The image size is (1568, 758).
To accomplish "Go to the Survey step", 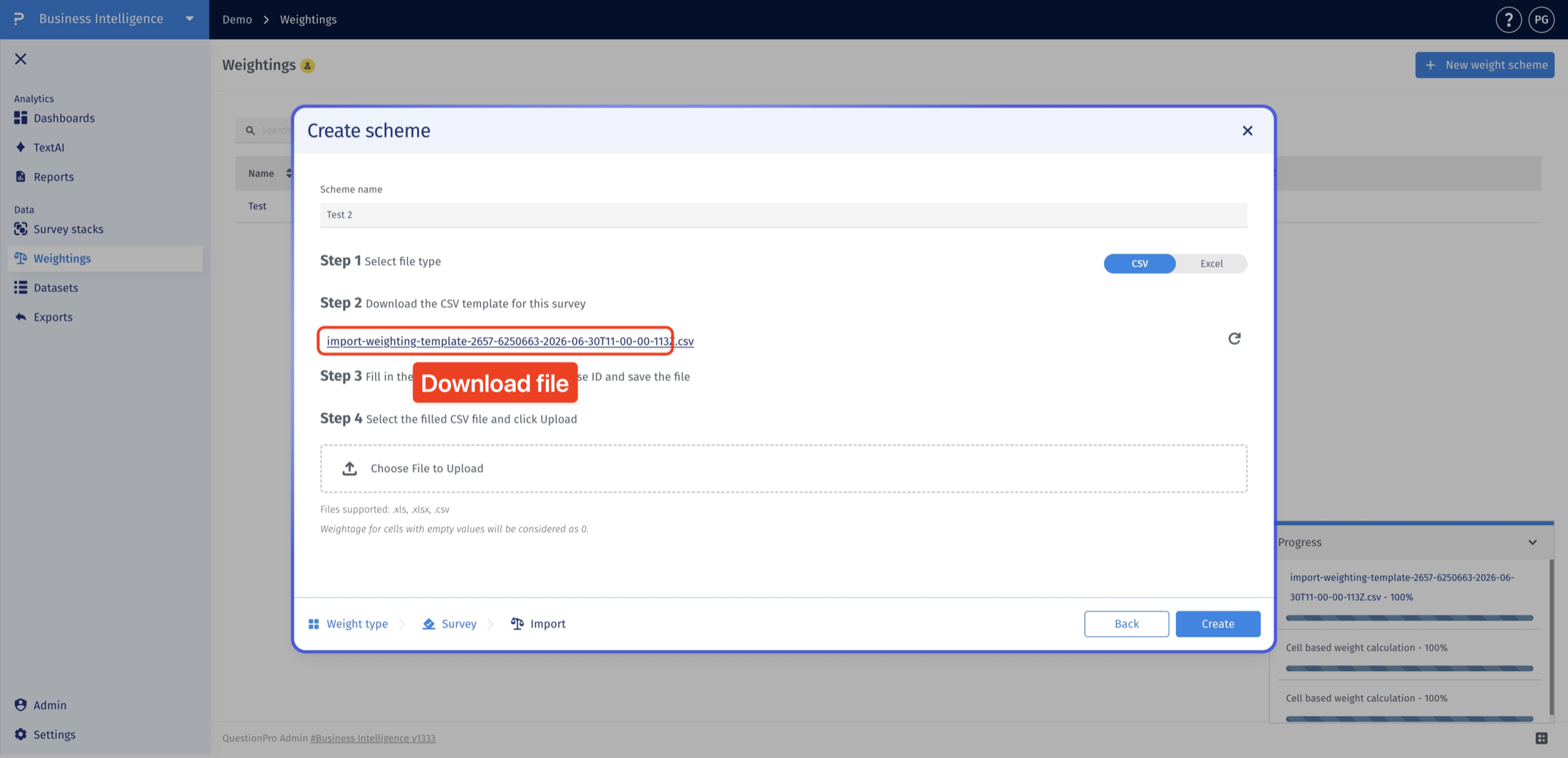I will pyautogui.click(x=450, y=624).
